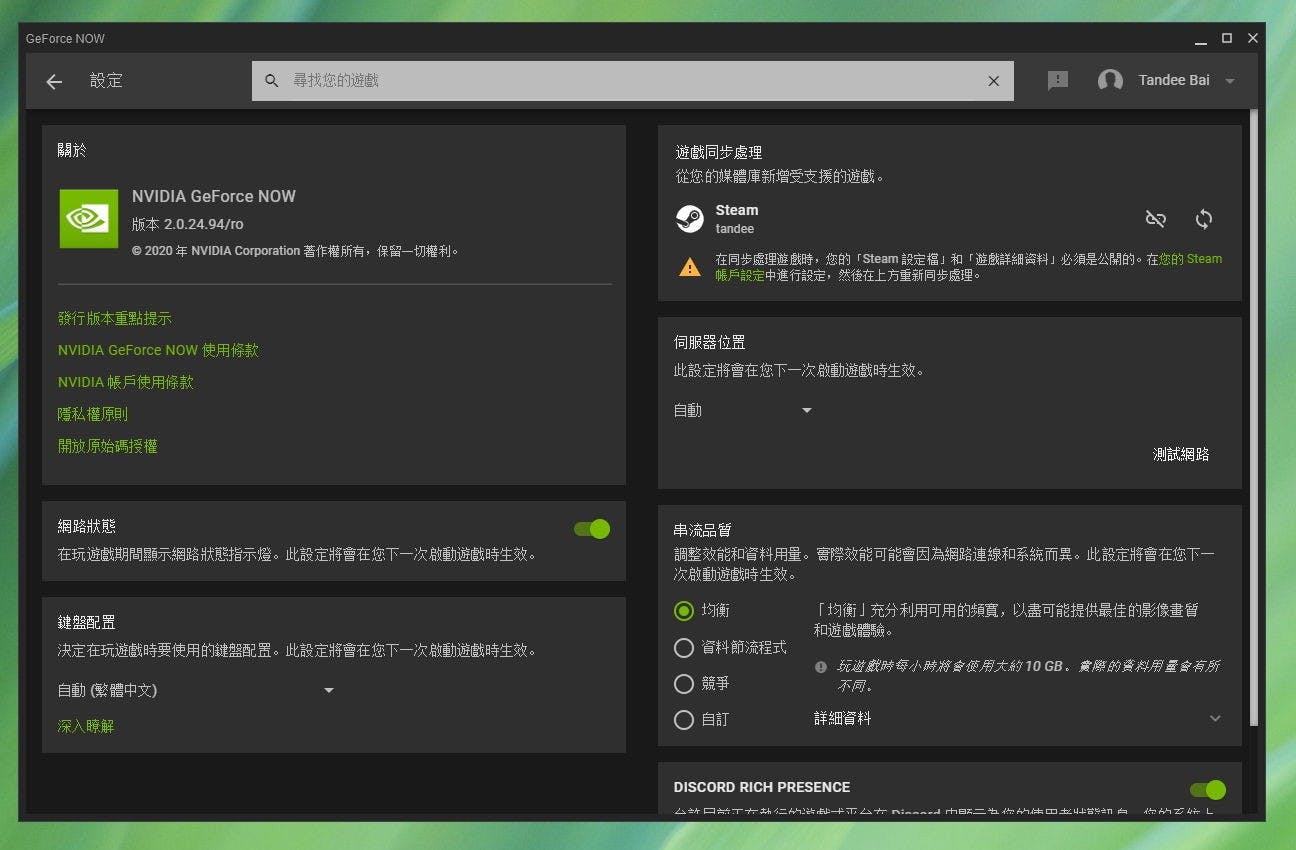Image resolution: width=1296 pixels, height=850 pixels.
Task: Open the keyboard layout 自動 (繁體中文) dropdown
Action: [x=196, y=690]
